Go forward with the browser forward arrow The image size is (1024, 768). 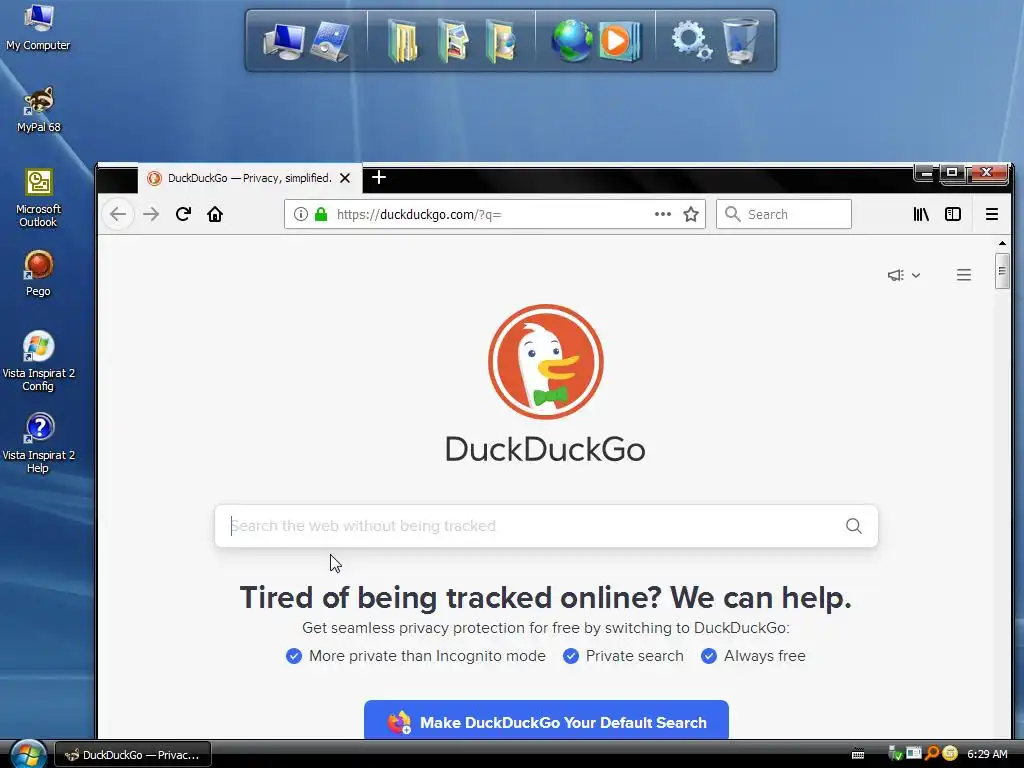point(151,214)
